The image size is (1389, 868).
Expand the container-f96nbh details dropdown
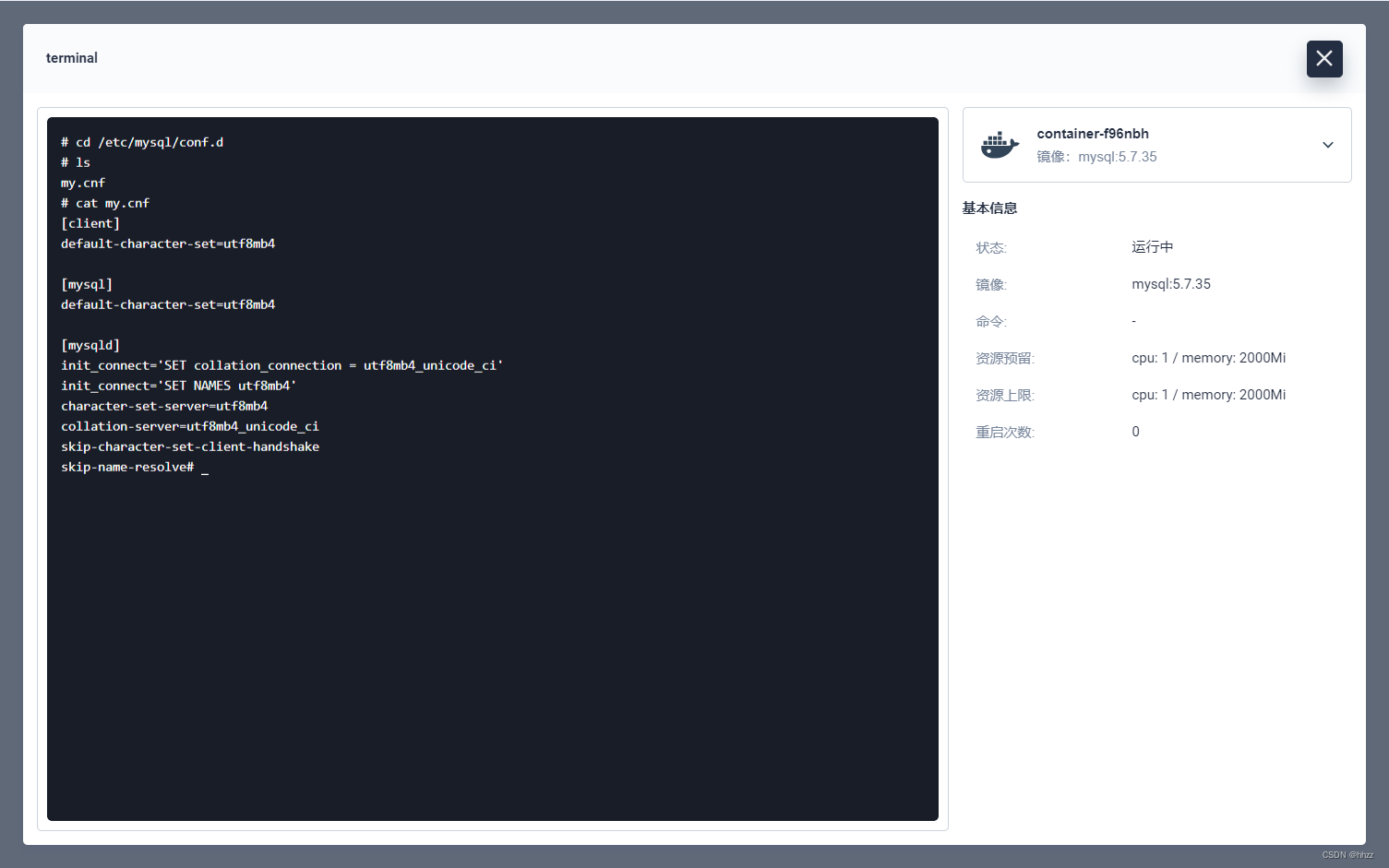click(1327, 145)
